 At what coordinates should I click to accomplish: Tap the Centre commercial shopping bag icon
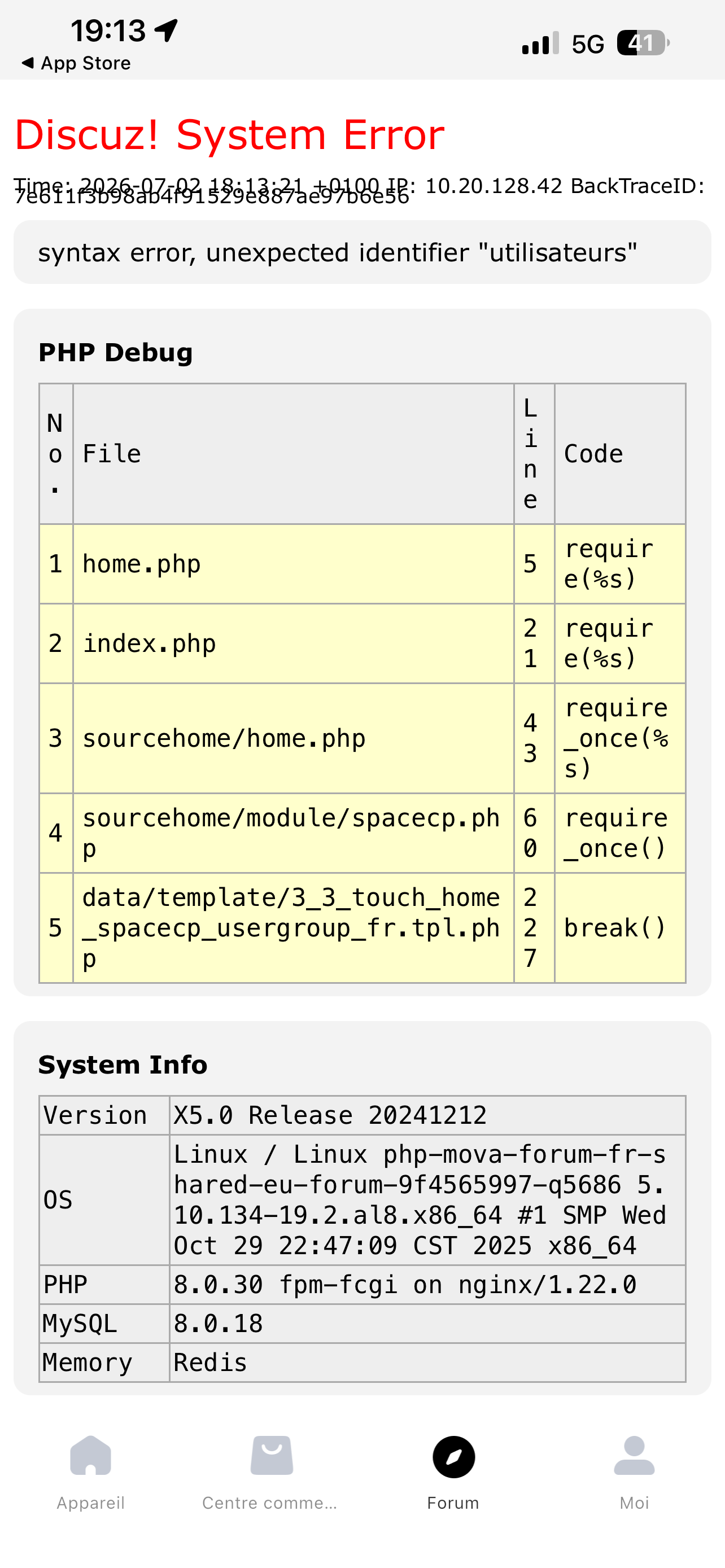(x=272, y=1455)
